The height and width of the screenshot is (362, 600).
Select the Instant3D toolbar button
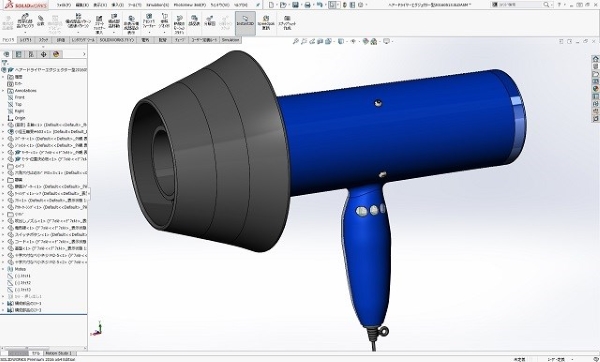pos(245,23)
